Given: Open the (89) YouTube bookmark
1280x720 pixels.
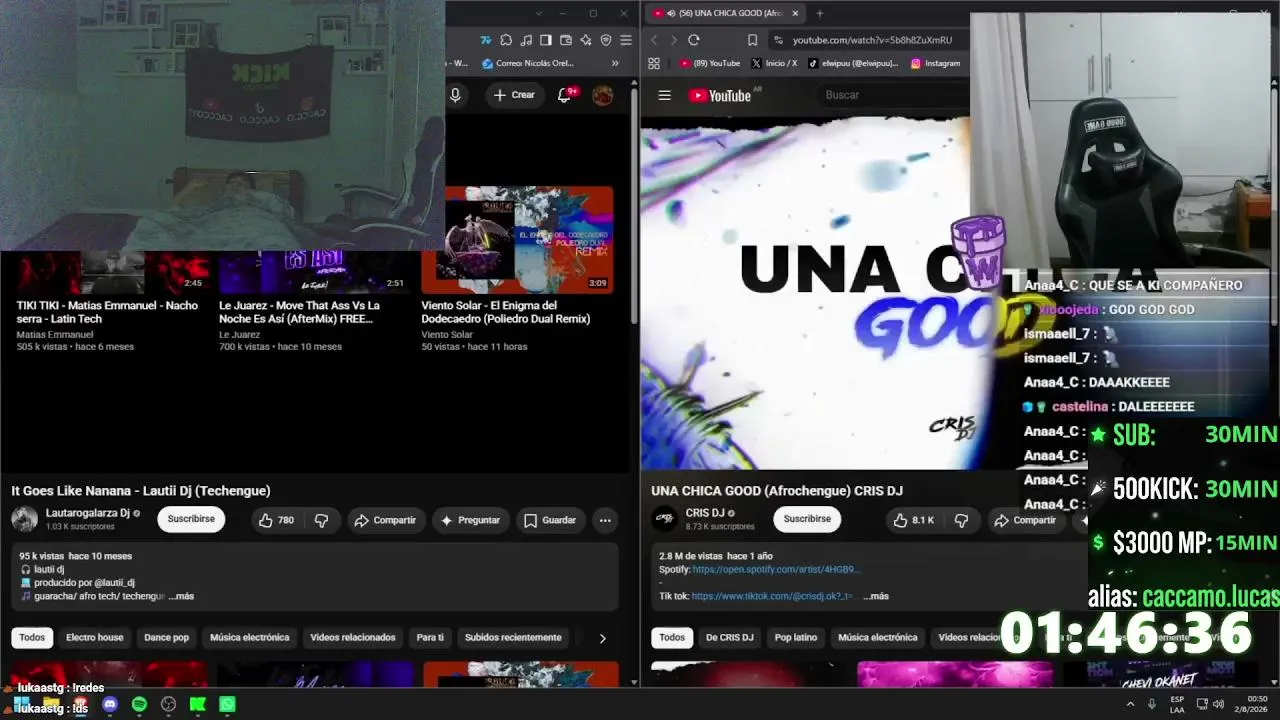Looking at the screenshot, I should (710, 63).
